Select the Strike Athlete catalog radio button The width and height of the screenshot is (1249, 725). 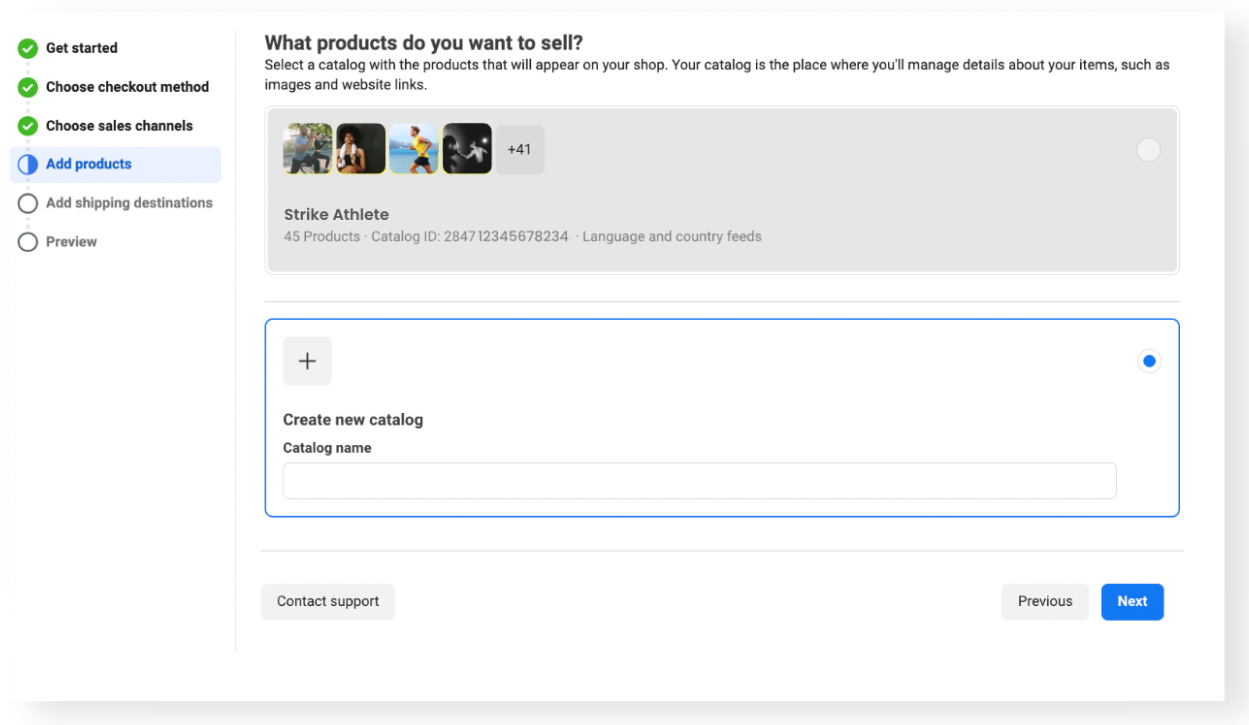pyautogui.click(x=1148, y=150)
